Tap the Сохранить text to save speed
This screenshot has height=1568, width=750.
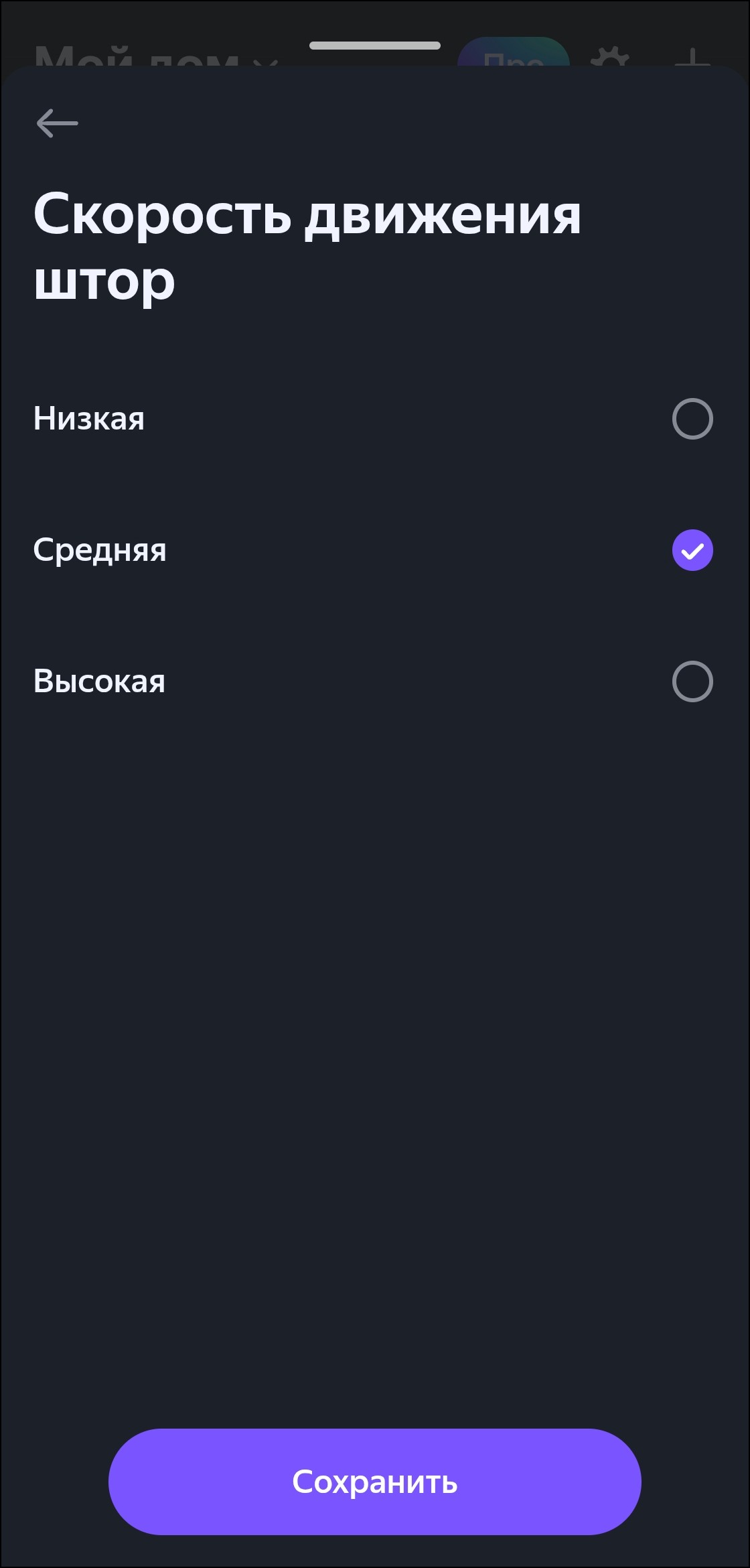click(x=375, y=1482)
